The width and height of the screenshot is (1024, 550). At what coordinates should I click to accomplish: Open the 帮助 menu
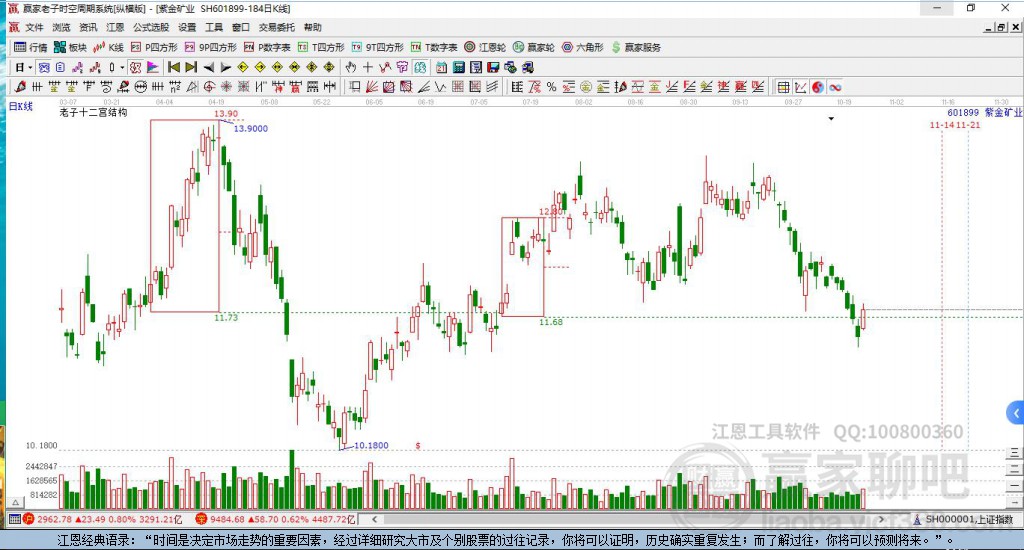click(x=313, y=27)
